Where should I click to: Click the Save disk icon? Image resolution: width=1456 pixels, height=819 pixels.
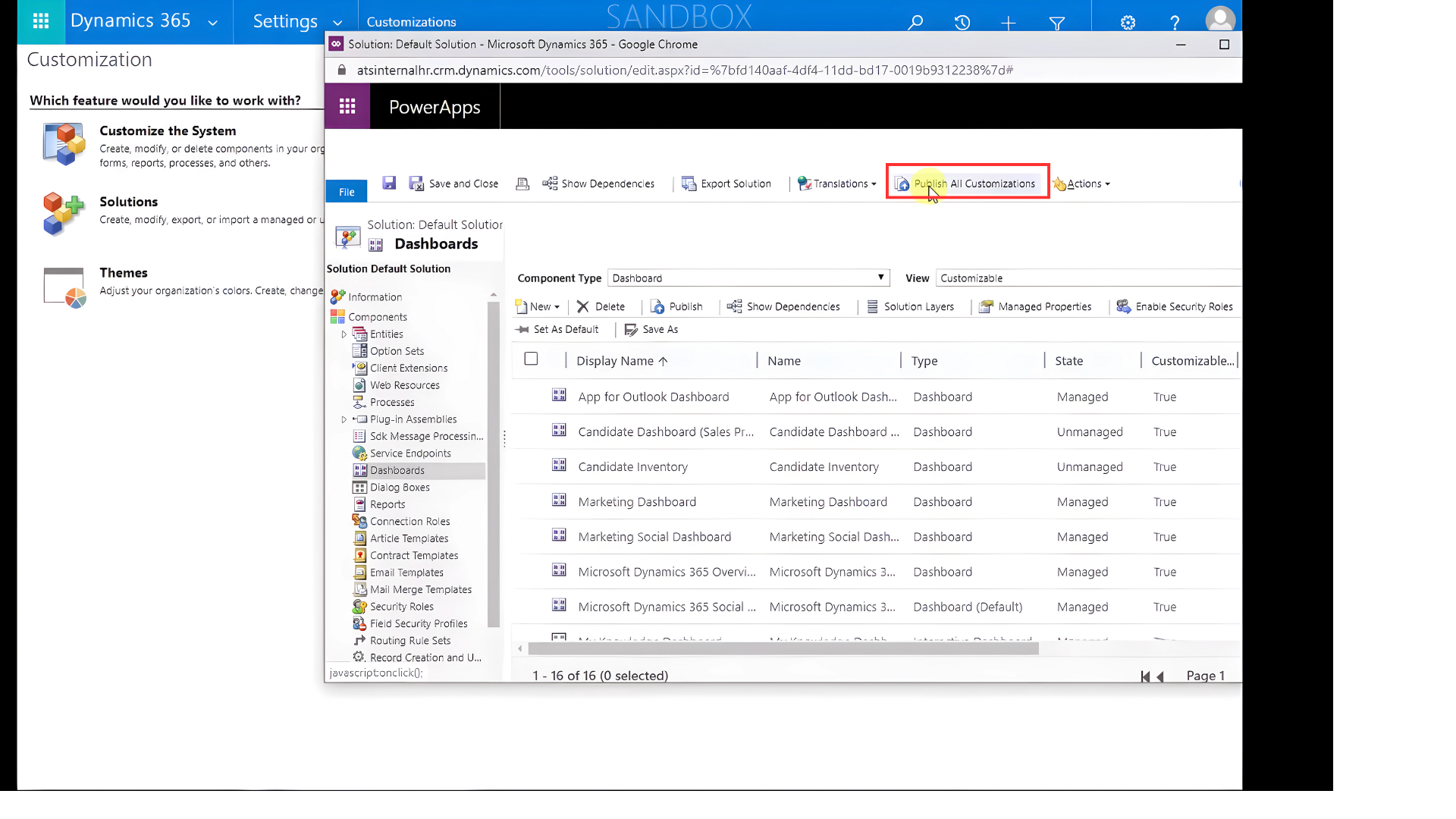(x=389, y=183)
